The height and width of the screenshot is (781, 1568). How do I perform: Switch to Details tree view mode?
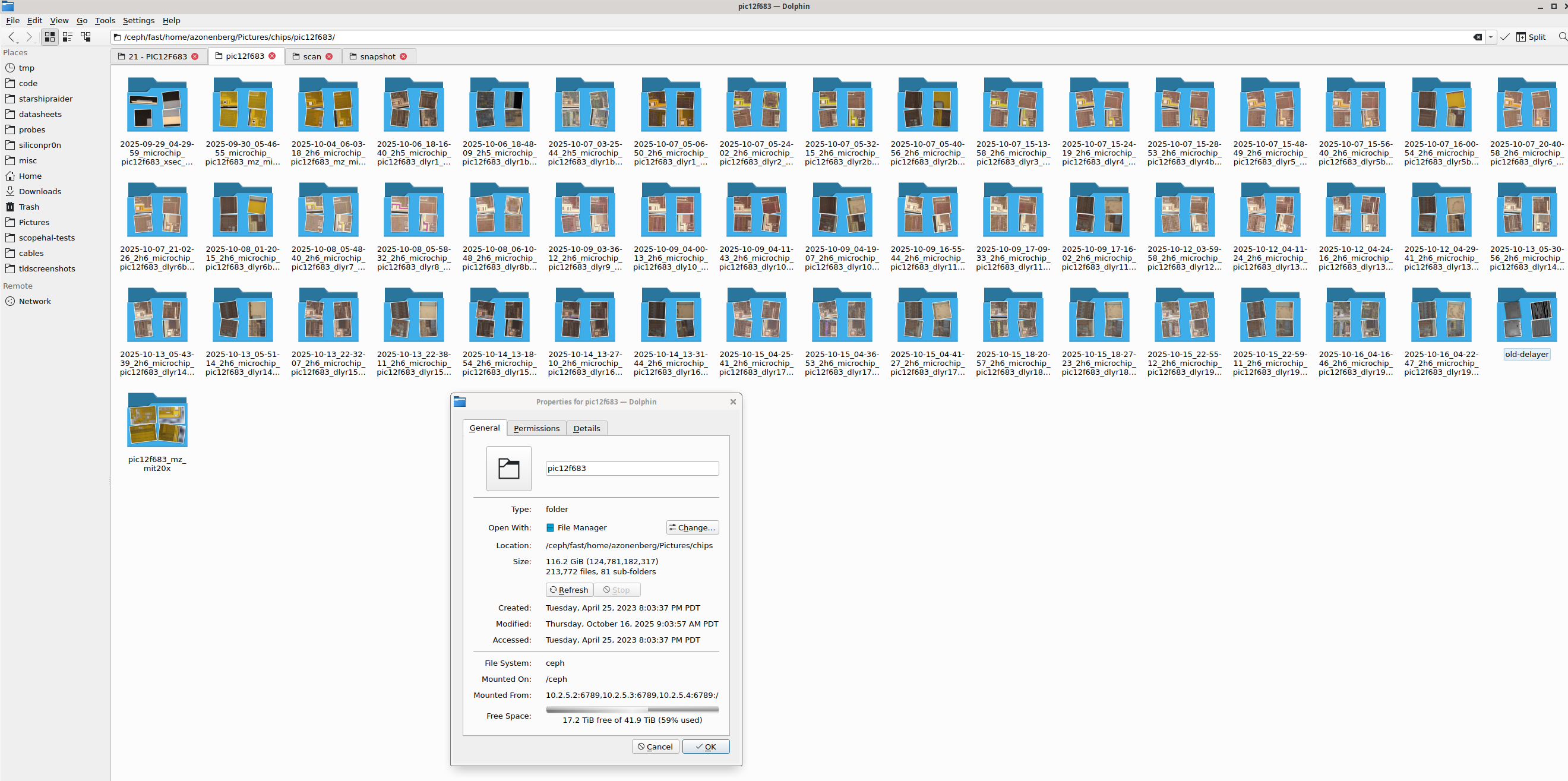point(86,37)
